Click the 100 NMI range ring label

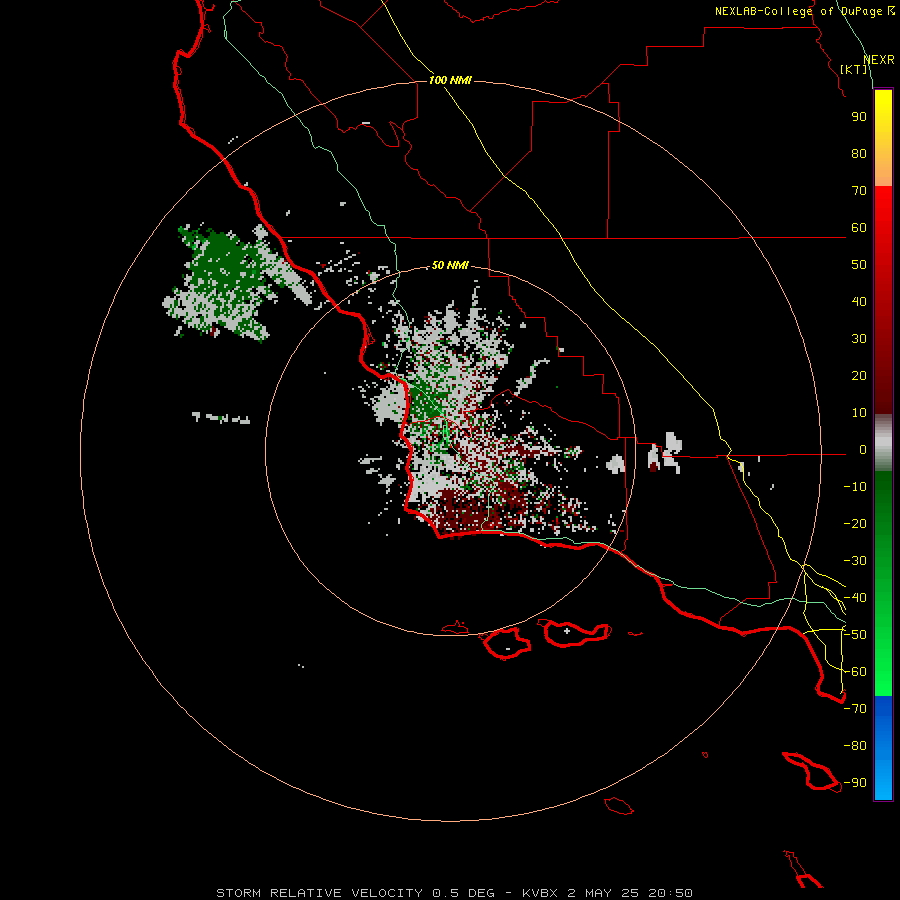pyautogui.click(x=450, y=80)
